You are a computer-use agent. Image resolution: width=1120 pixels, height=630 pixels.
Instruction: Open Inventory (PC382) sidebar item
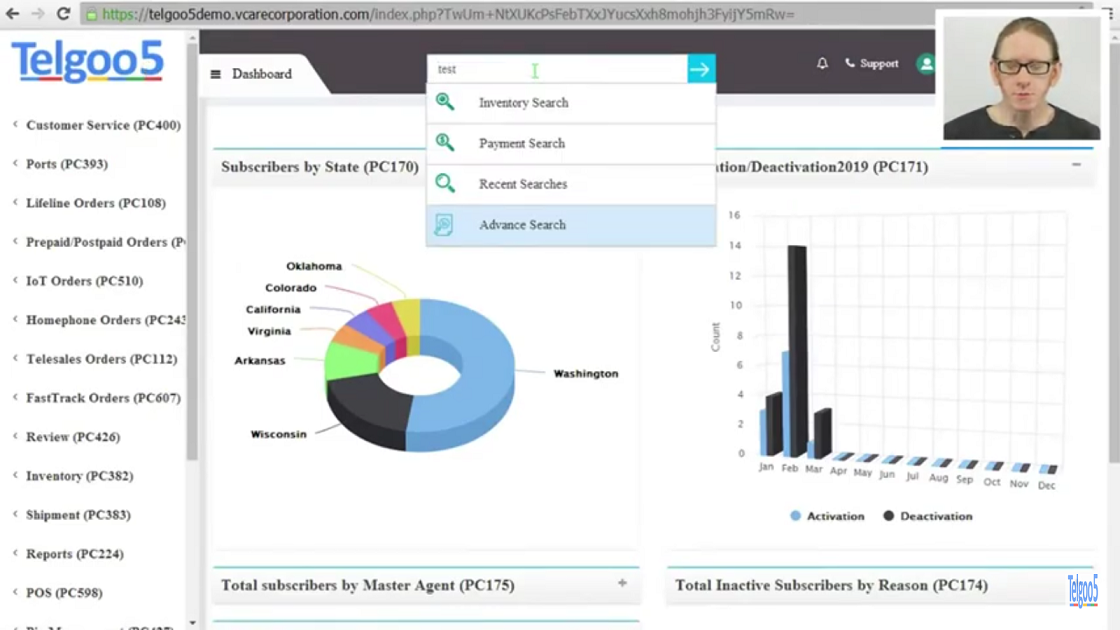pyautogui.click(x=79, y=476)
